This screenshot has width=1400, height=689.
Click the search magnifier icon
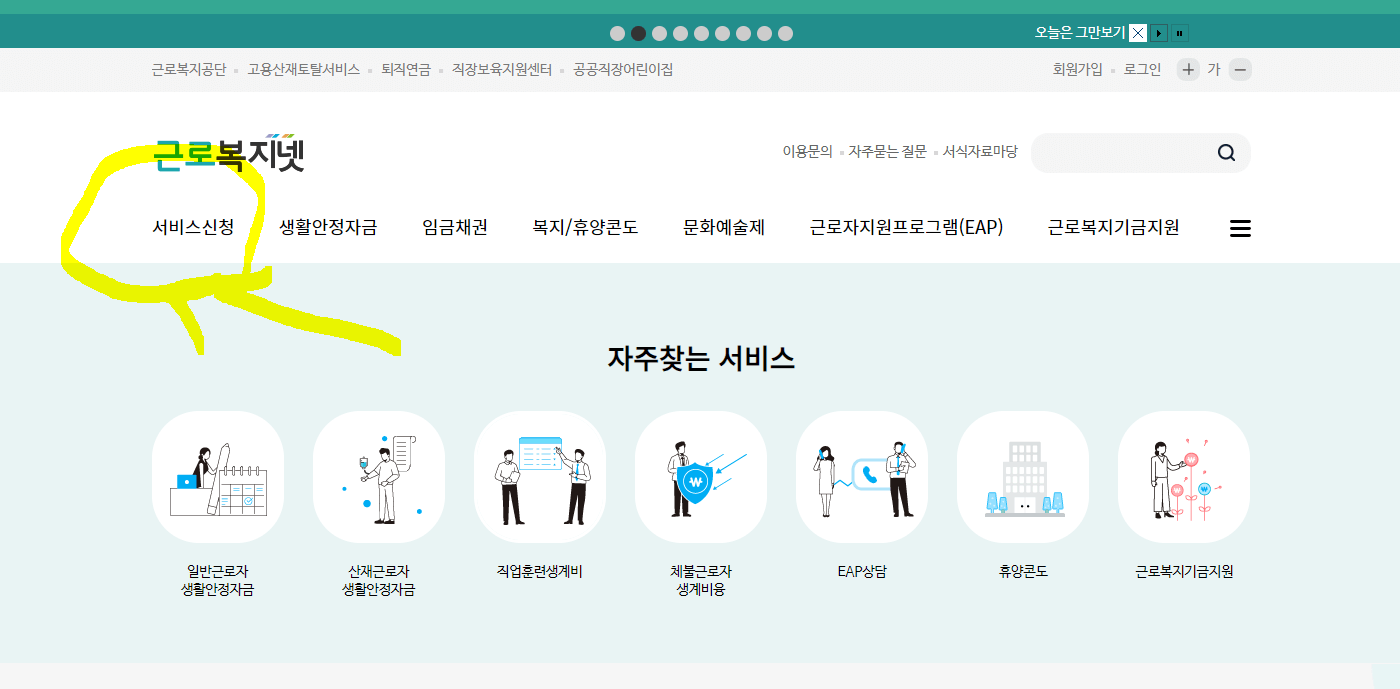1225,153
